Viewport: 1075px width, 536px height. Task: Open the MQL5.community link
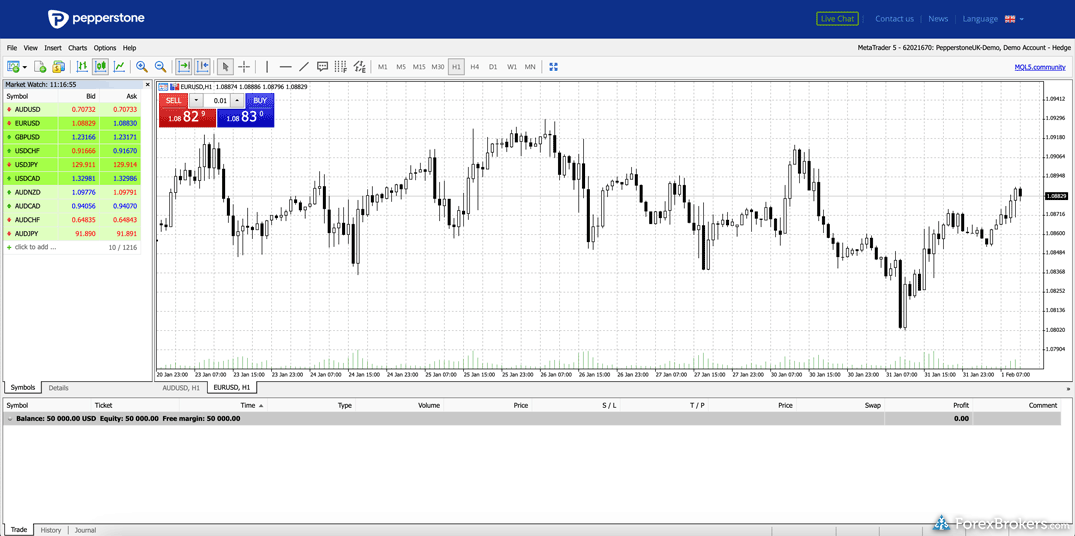tap(1039, 67)
